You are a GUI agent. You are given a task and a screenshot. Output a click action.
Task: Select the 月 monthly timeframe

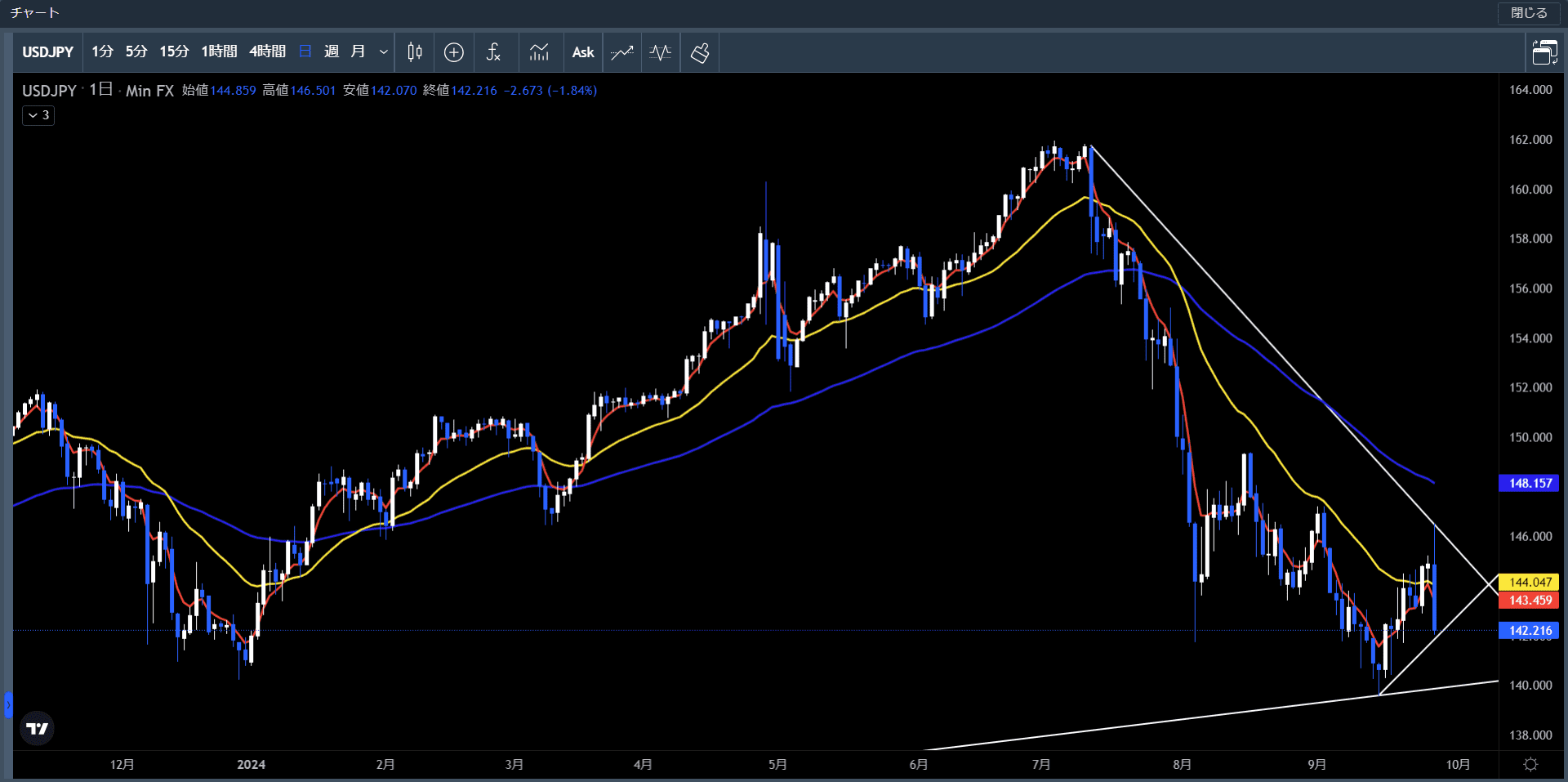pos(358,51)
